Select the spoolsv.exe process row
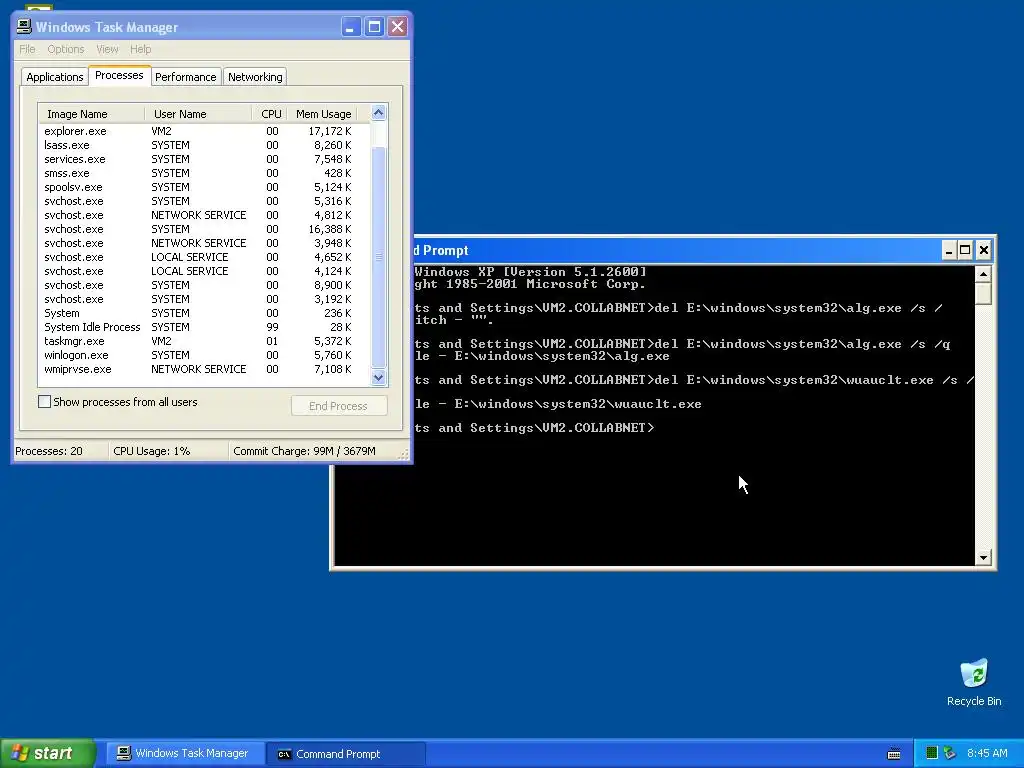1024x768 pixels. pyautogui.click(x=204, y=187)
